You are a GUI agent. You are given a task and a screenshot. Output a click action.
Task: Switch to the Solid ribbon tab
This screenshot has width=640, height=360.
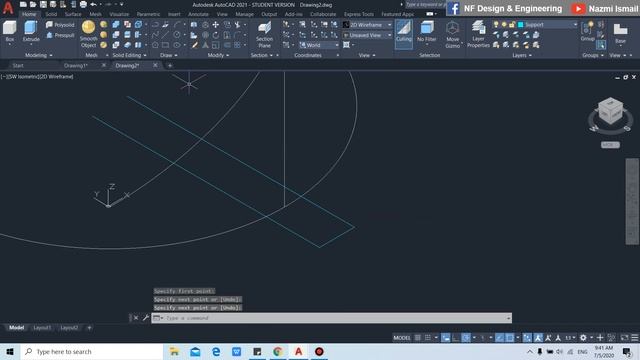(x=51, y=14)
